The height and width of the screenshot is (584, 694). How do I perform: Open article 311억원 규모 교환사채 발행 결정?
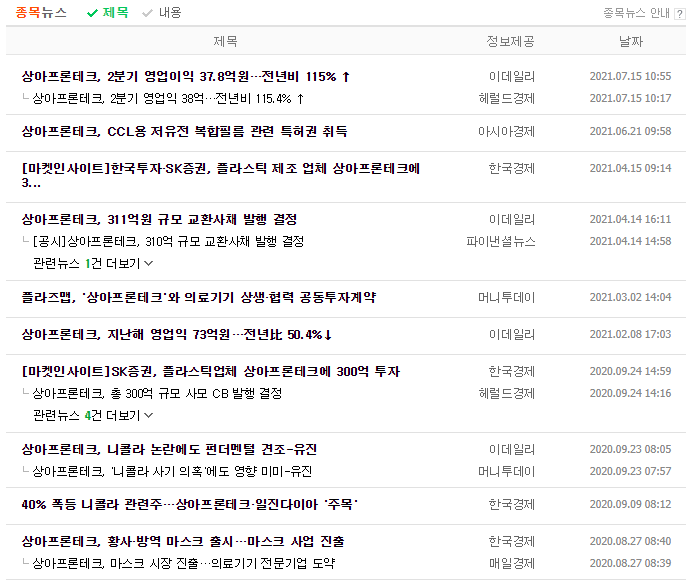coord(159,220)
